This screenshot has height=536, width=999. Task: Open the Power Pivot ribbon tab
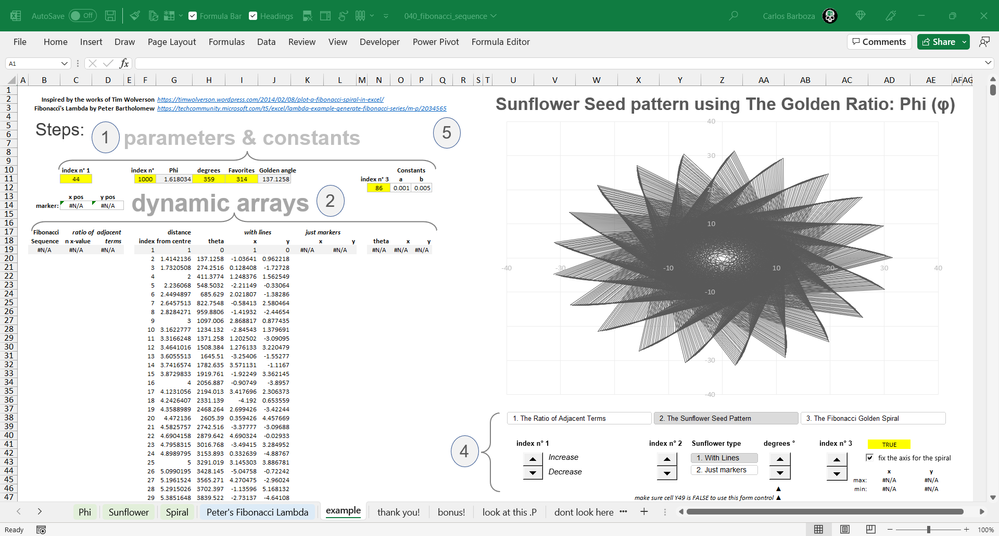435,41
